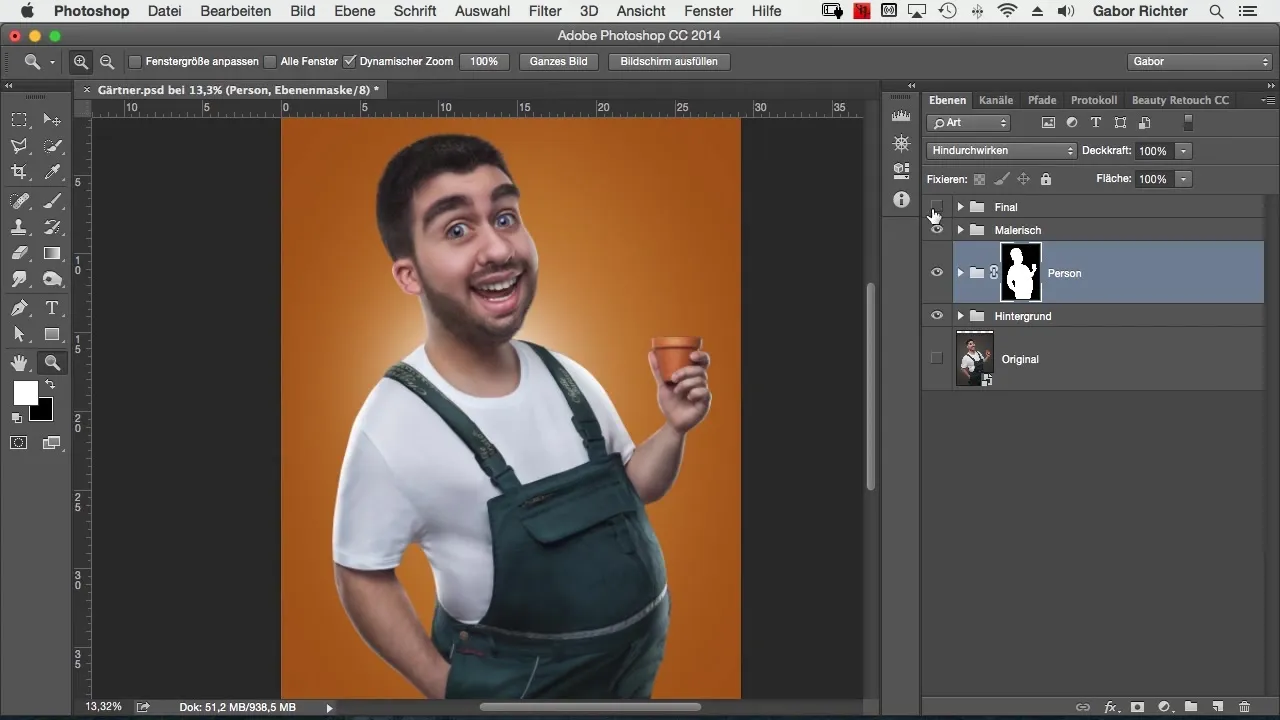
Task: Select the Move tool
Action: pyautogui.click(x=52, y=119)
